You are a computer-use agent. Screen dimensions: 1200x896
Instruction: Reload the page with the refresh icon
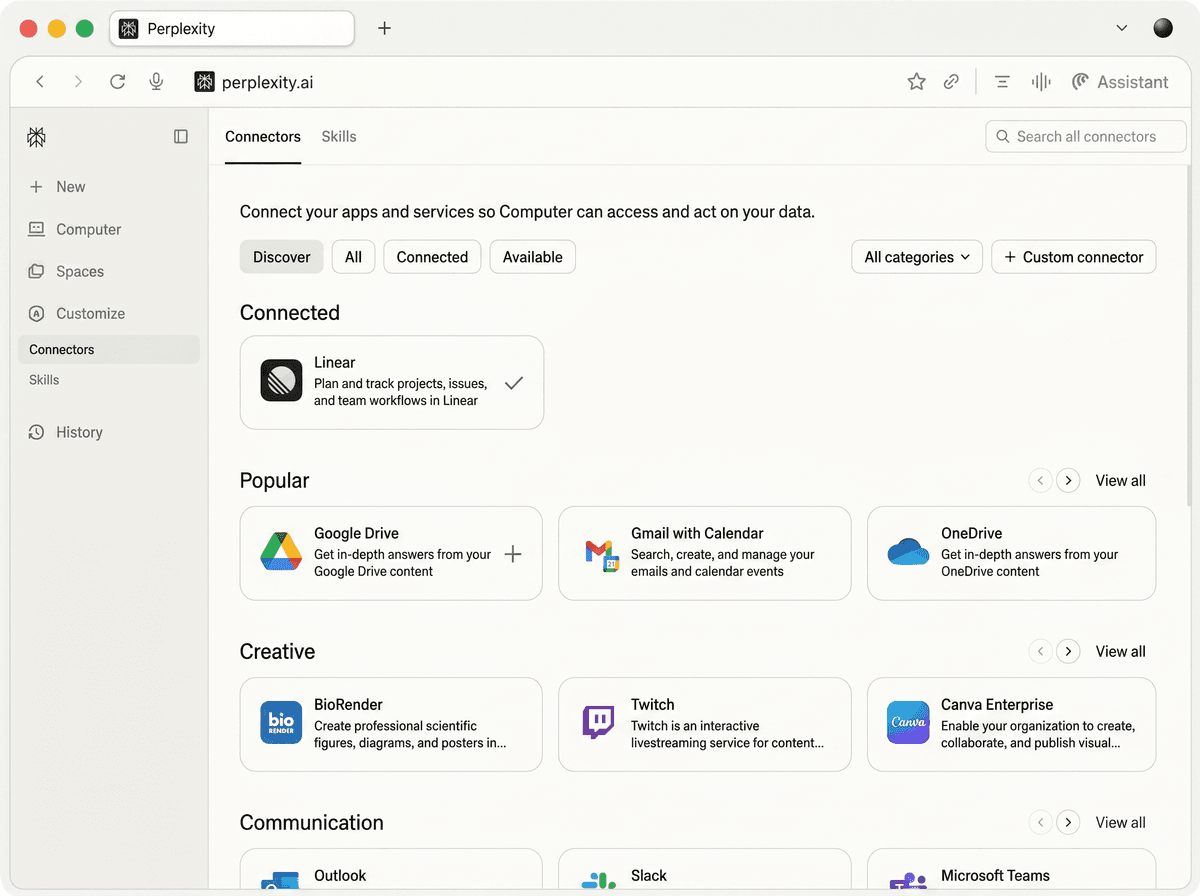pyautogui.click(x=118, y=82)
